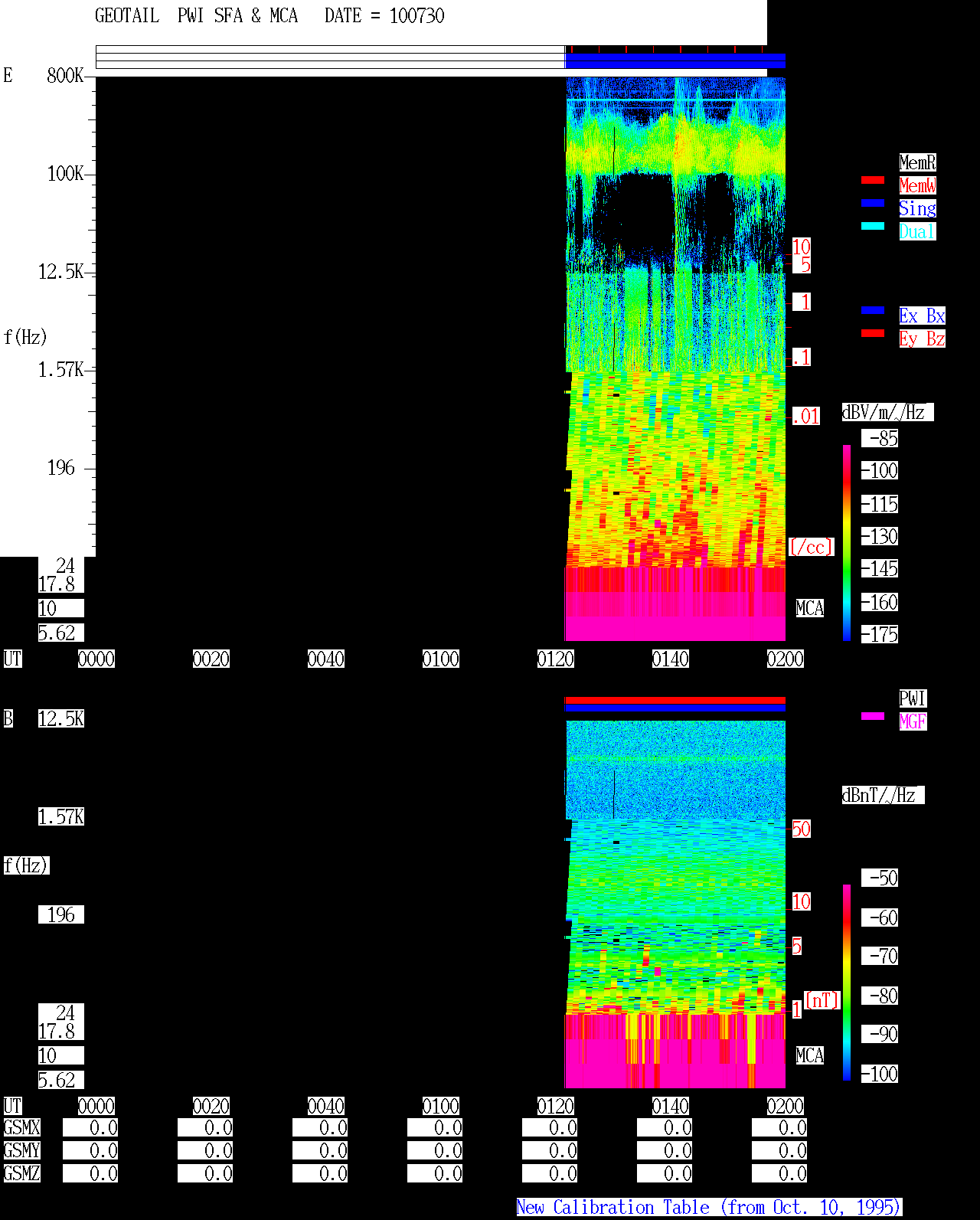Viewport: 980px width, 1220px height.
Task: Click the PWI legend label
Action: click(913, 698)
